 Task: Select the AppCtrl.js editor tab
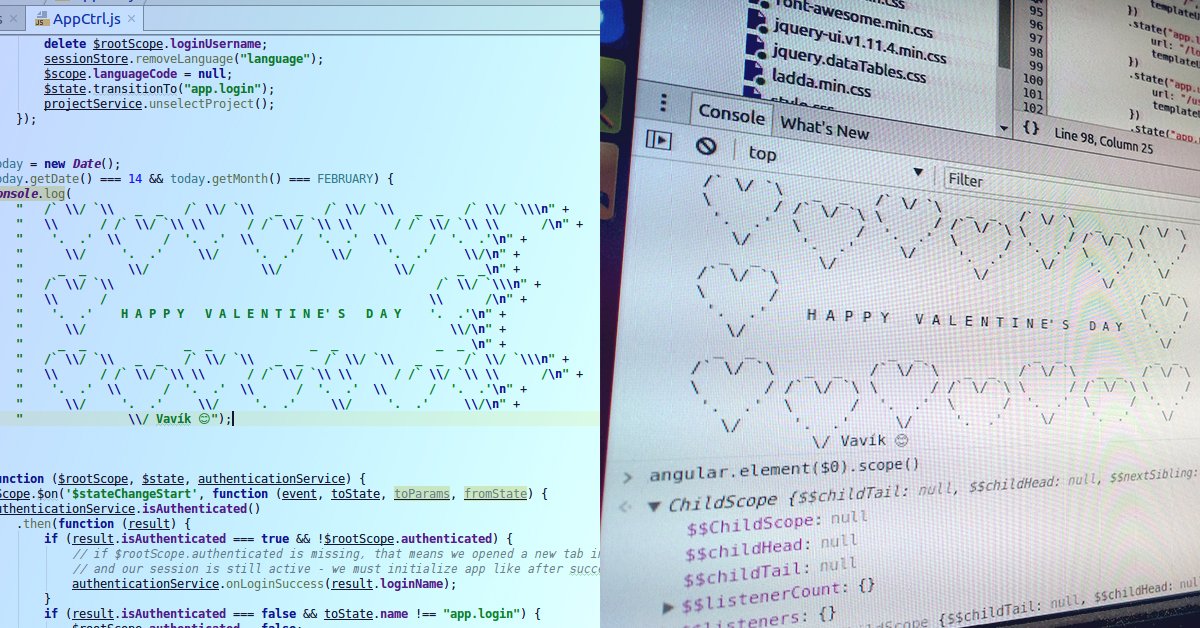84,18
